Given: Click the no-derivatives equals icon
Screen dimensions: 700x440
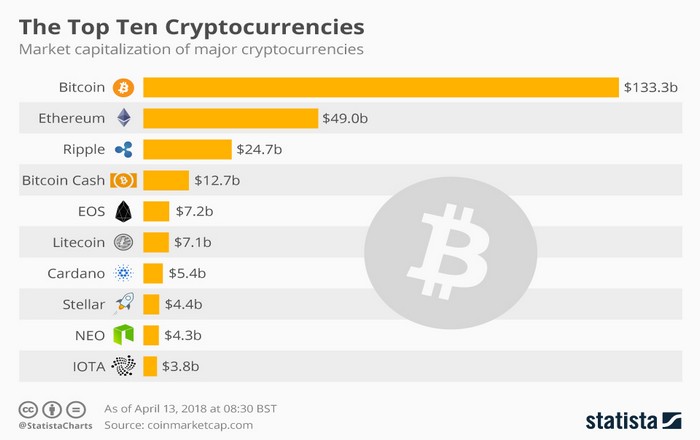Looking at the screenshot, I should [x=76, y=410].
